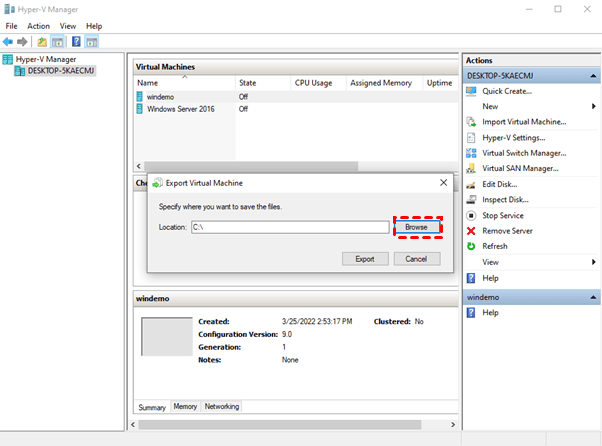Viewport: 602px width, 446px height.
Task: Select the Windows Server 2016 row
Action: (296, 109)
